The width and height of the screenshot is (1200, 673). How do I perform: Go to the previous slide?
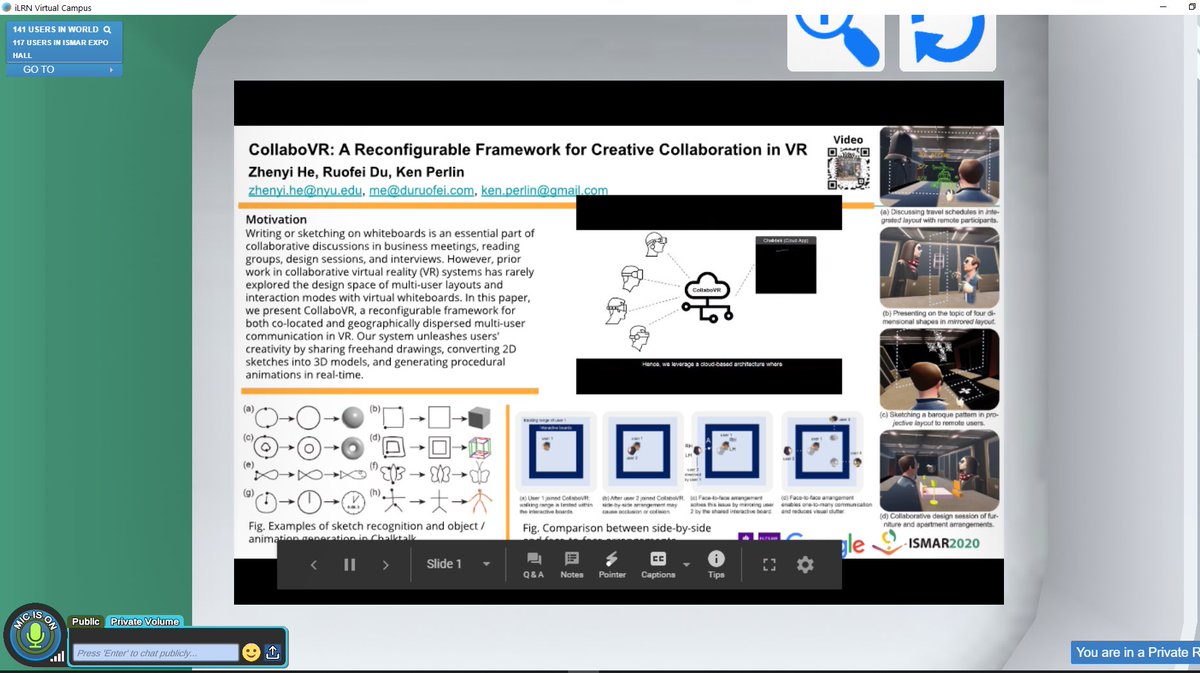point(313,565)
